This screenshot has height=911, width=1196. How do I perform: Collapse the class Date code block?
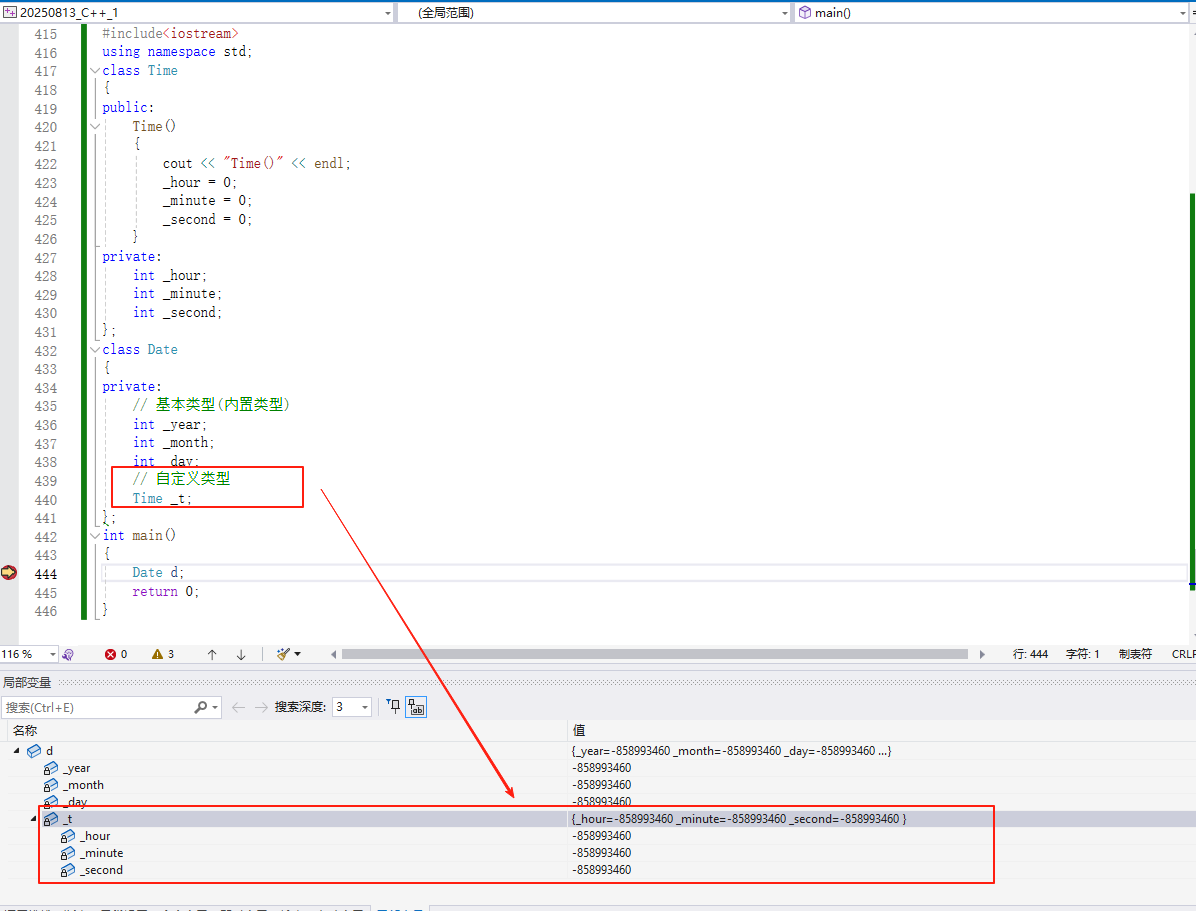[95, 349]
